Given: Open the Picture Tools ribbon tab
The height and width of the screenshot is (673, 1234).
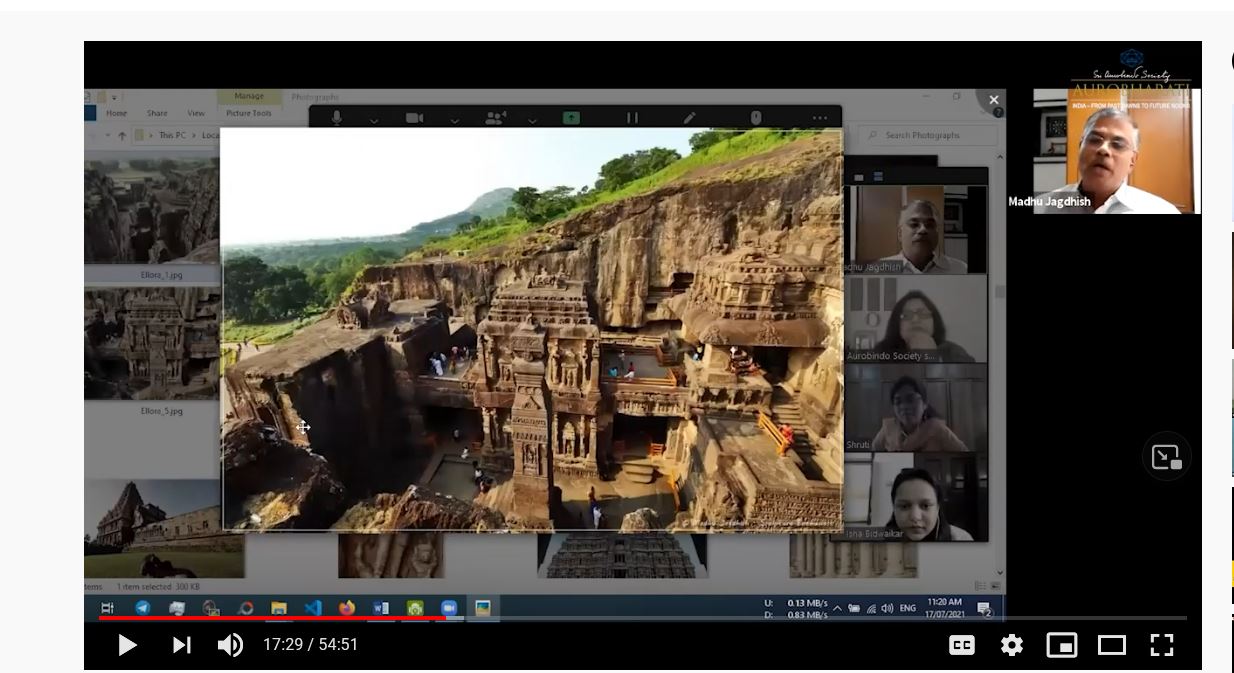Looking at the screenshot, I should [x=249, y=113].
